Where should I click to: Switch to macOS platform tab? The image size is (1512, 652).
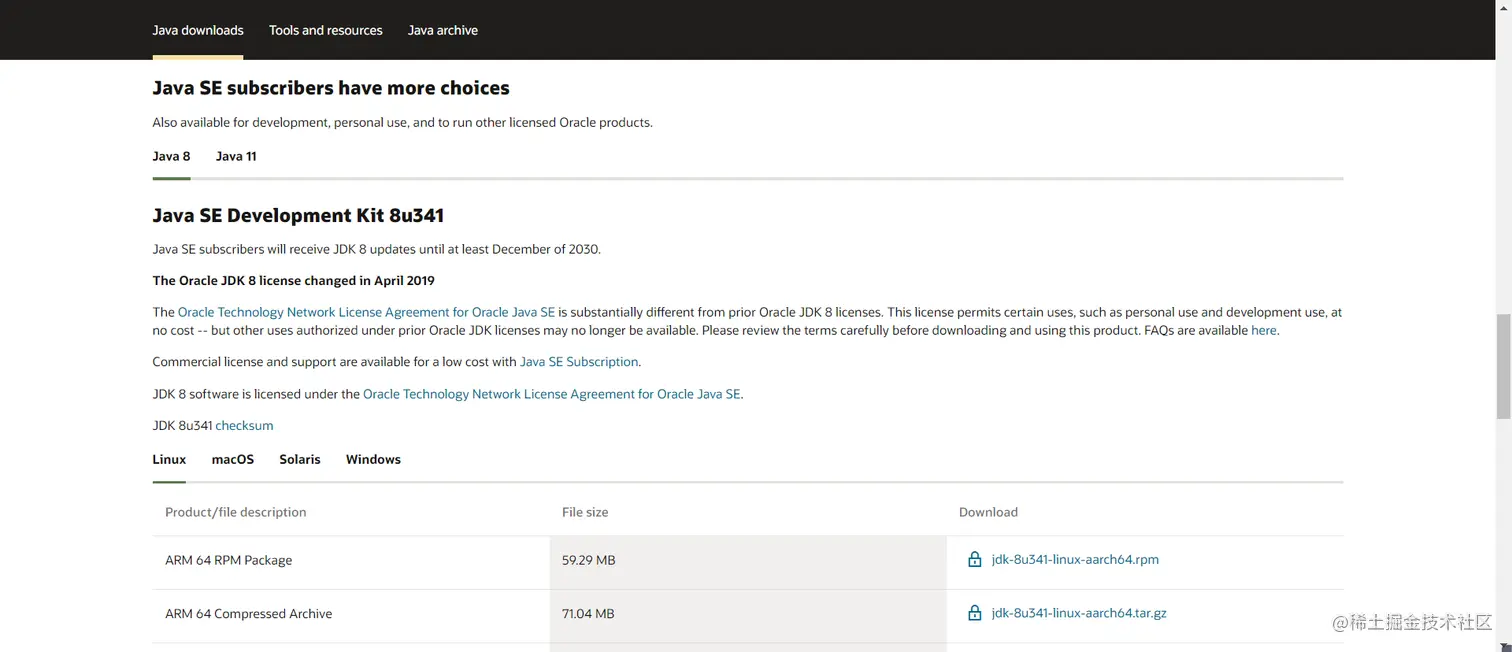click(x=233, y=459)
